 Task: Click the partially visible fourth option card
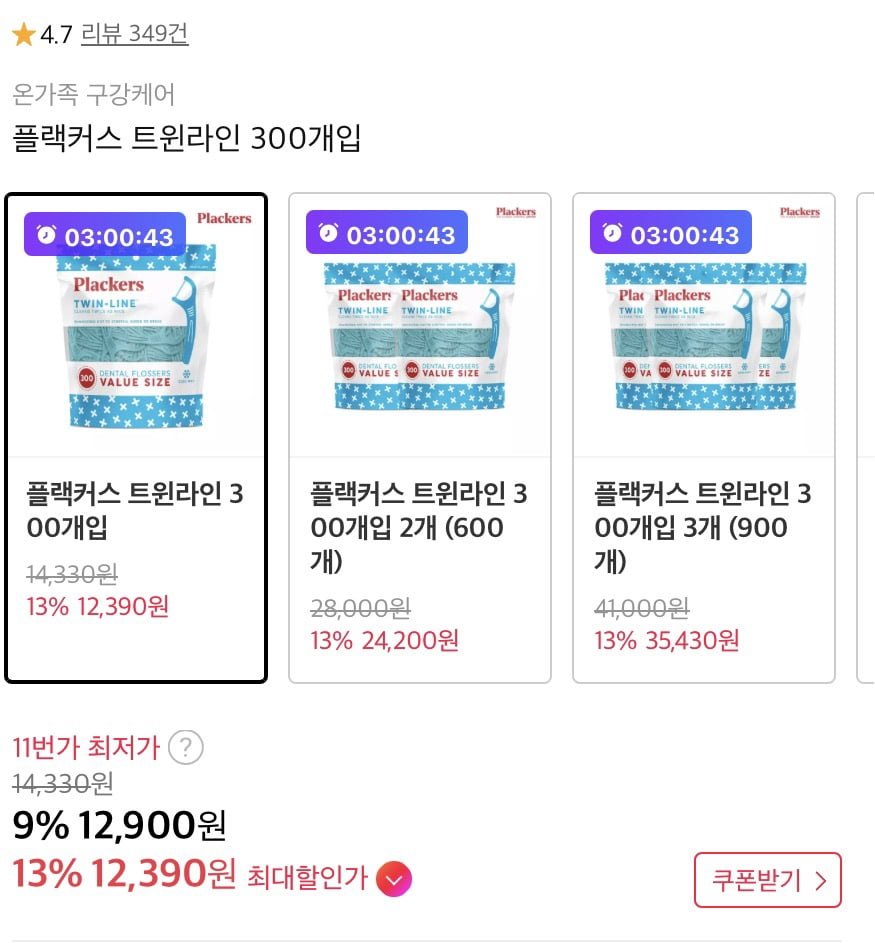866,438
